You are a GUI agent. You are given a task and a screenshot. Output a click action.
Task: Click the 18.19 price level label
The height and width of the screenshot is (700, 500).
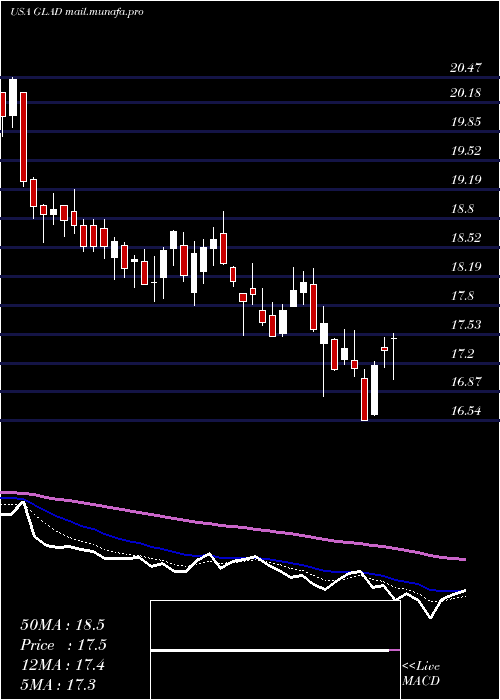(x=466, y=267)
